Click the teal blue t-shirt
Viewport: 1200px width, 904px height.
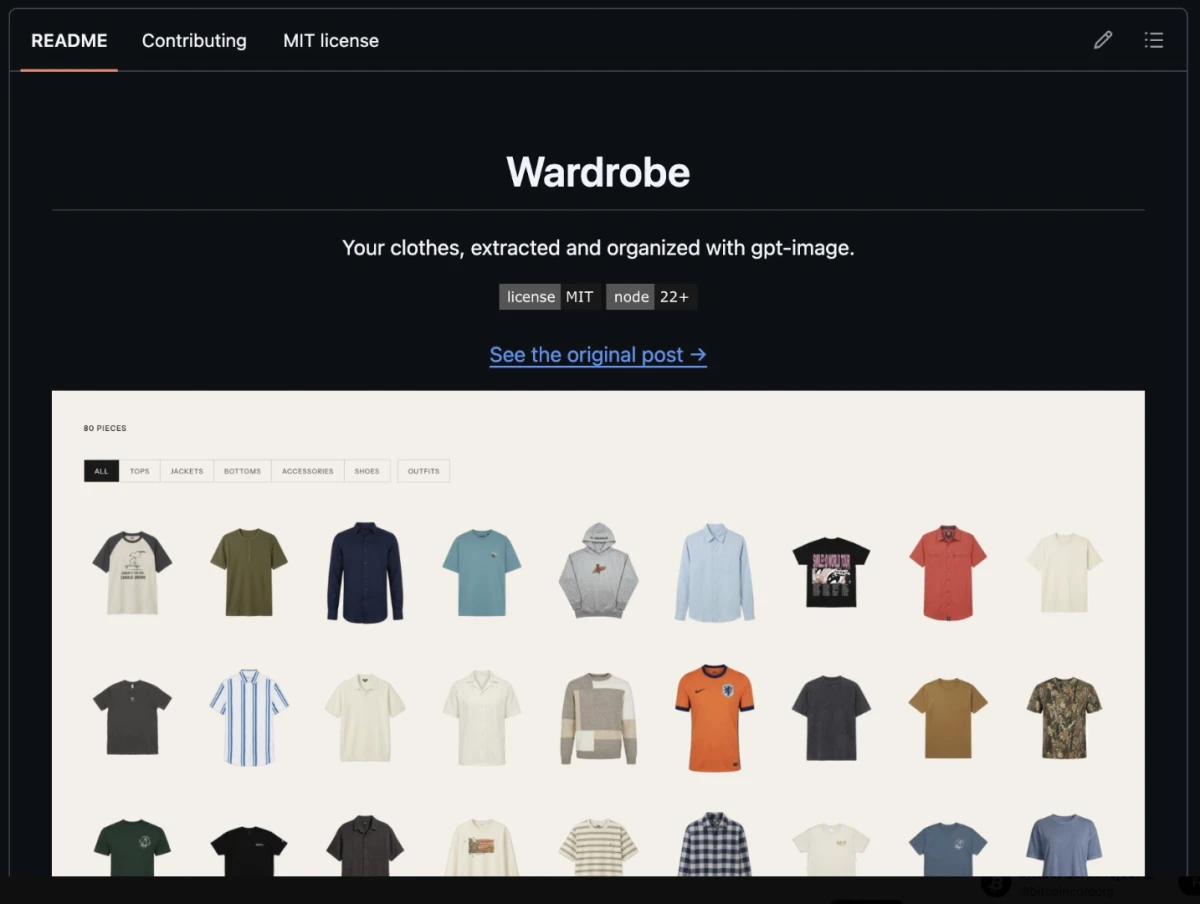[482, 572]
